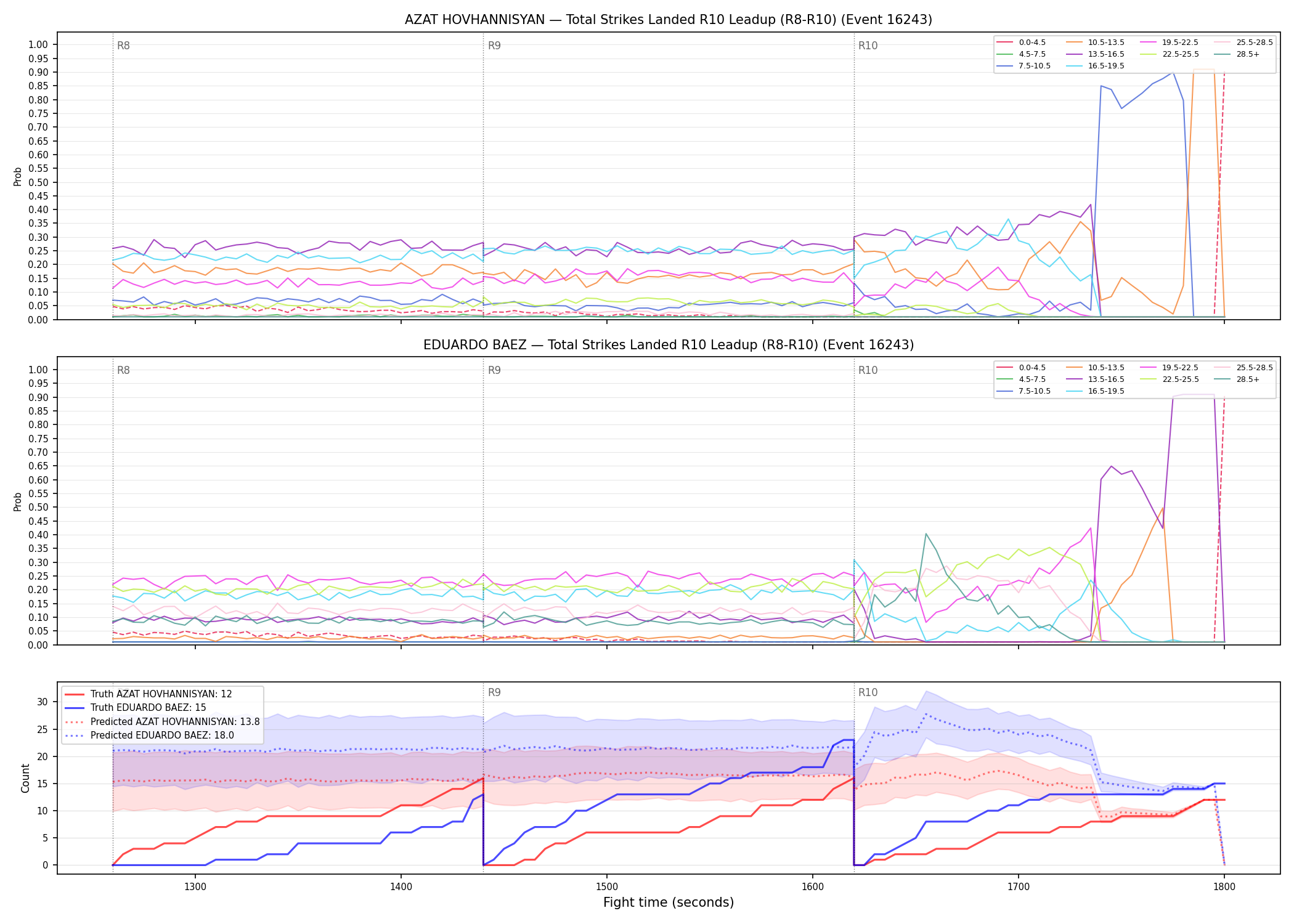
Task: Click 'Prob' y-axis label of Baez chart
Action: pos(18,501)
